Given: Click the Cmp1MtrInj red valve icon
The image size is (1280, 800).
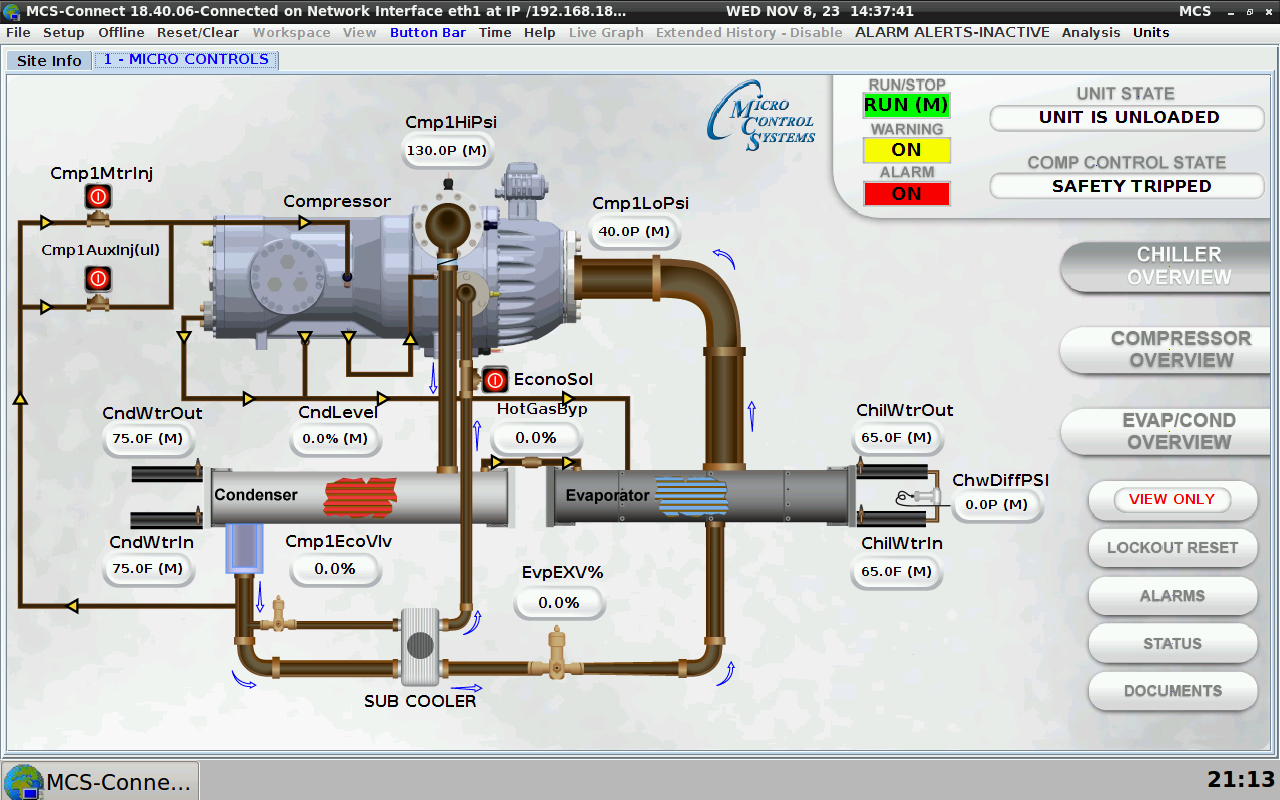Looking at the screenshot, I should 98,197.
